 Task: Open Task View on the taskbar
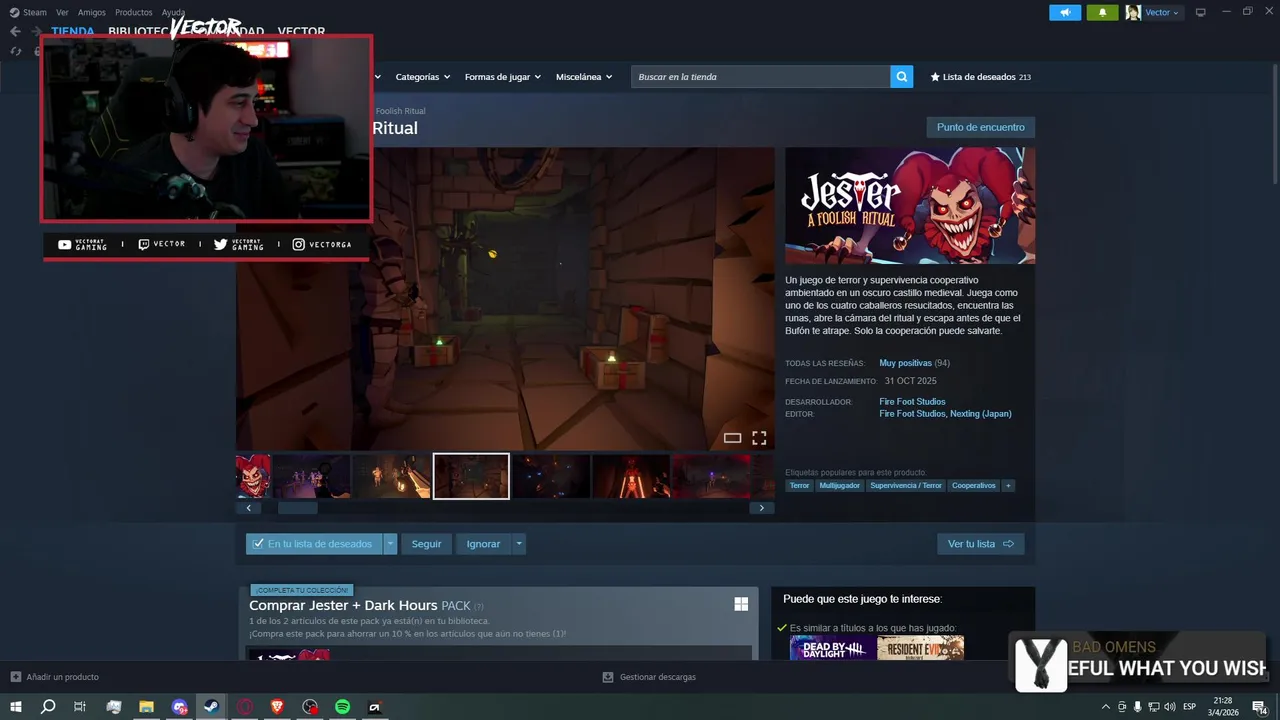(x=80, y=707)
